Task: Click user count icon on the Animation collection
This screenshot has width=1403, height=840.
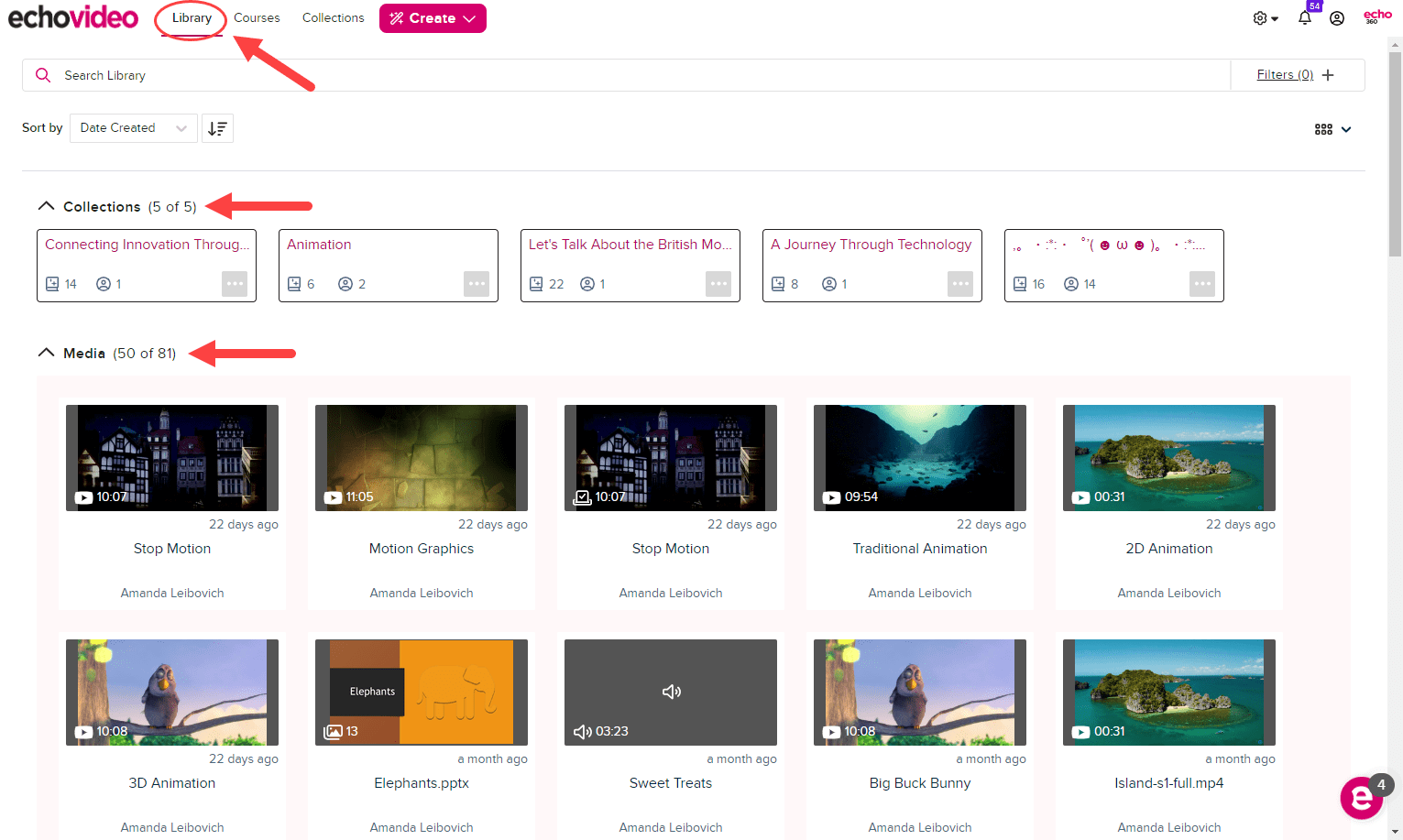Action: pyautogui.click(x=345, y=284)
